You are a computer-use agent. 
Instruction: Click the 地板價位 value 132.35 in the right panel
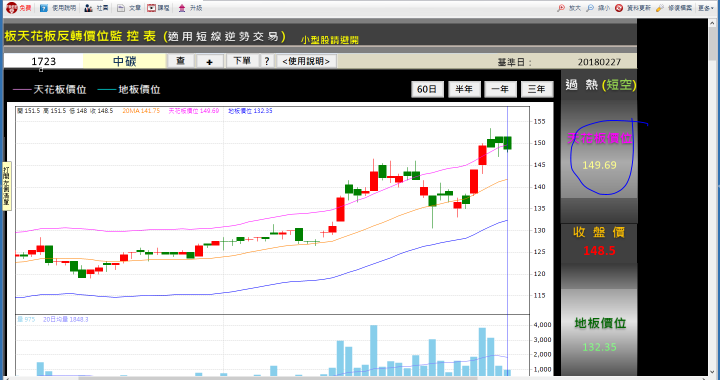(x=599, y=347)
